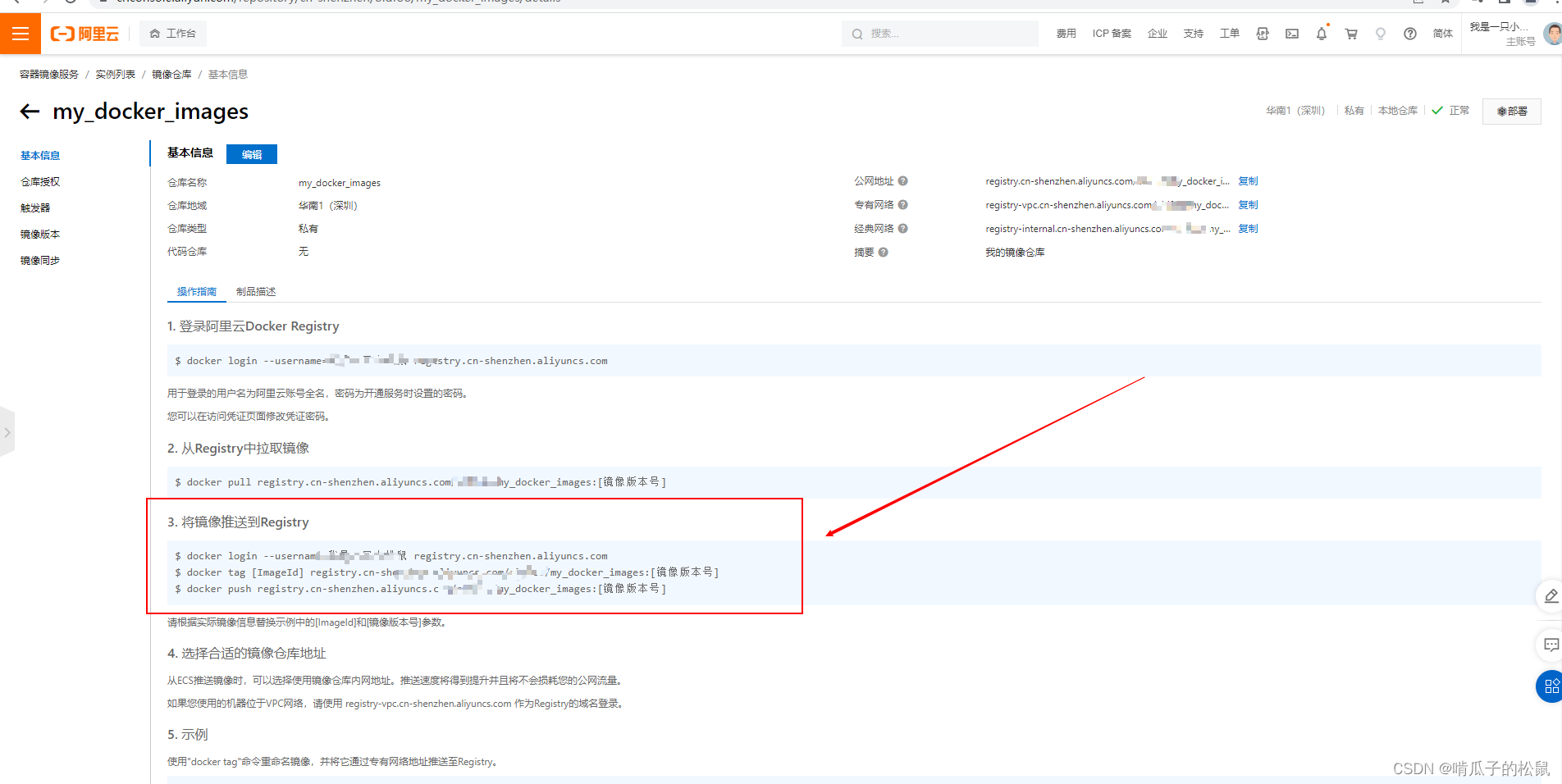The image size is (1562, 784).
Task: Click the 部署 deploy button
Action: coord(1511,111)
